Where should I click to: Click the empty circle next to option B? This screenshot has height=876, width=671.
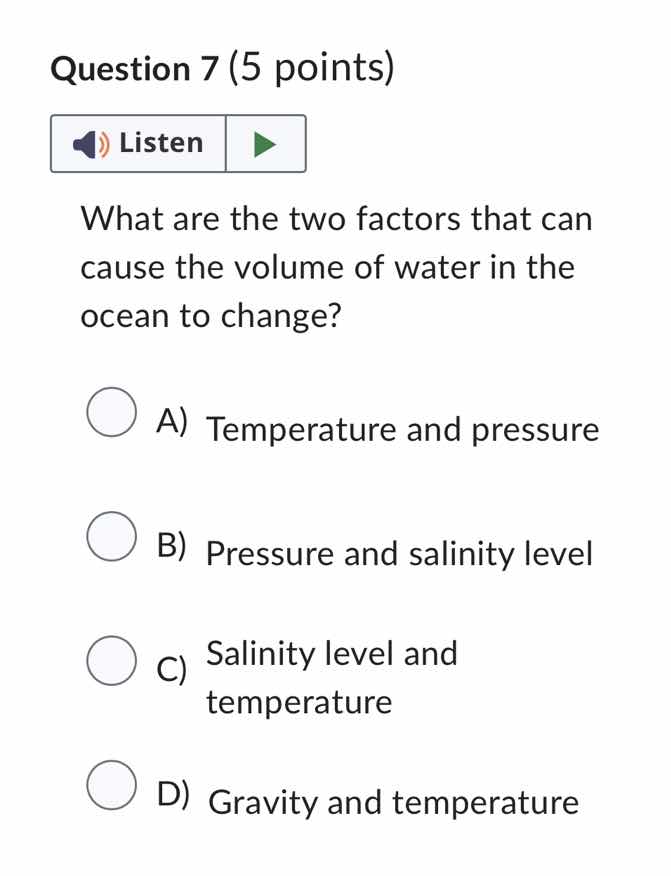pyautogui.click(x=111, y=536)
